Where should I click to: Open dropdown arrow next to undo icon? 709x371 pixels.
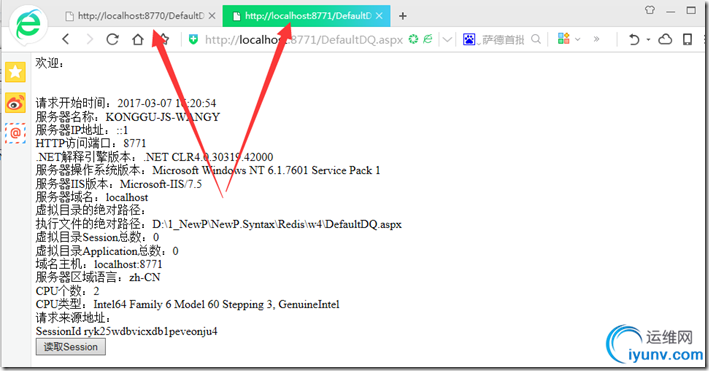coord(648,40)
